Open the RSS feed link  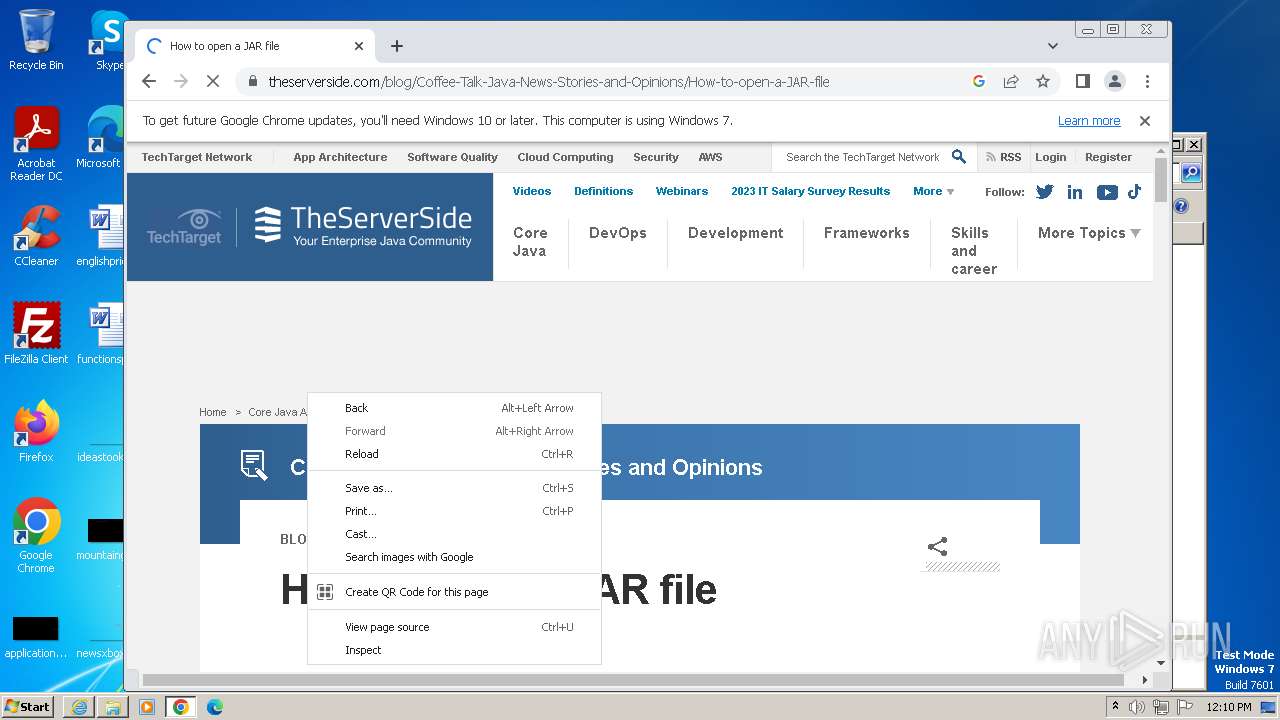tap(1003, 157)
